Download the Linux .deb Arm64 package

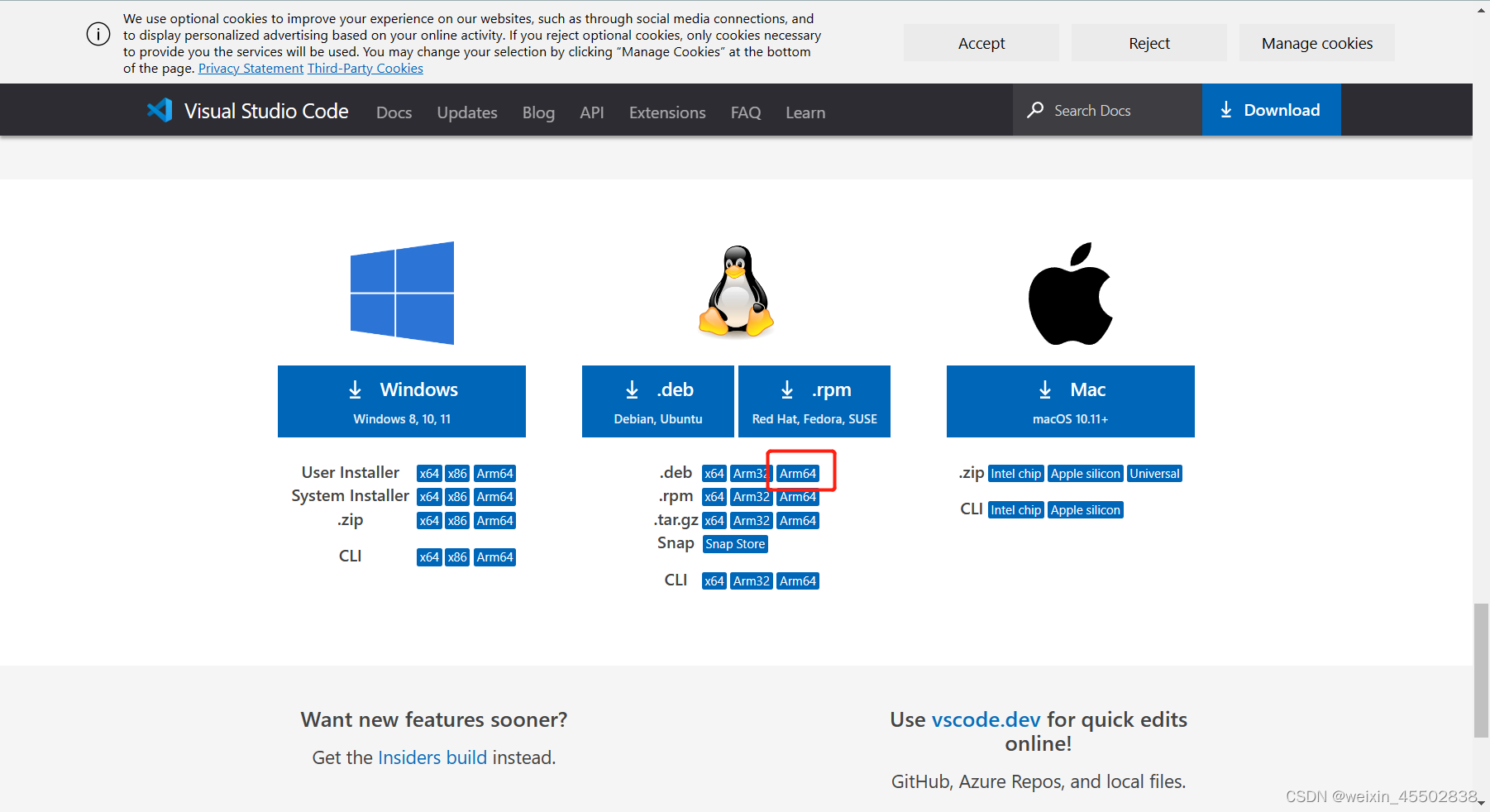pos(798,474)
